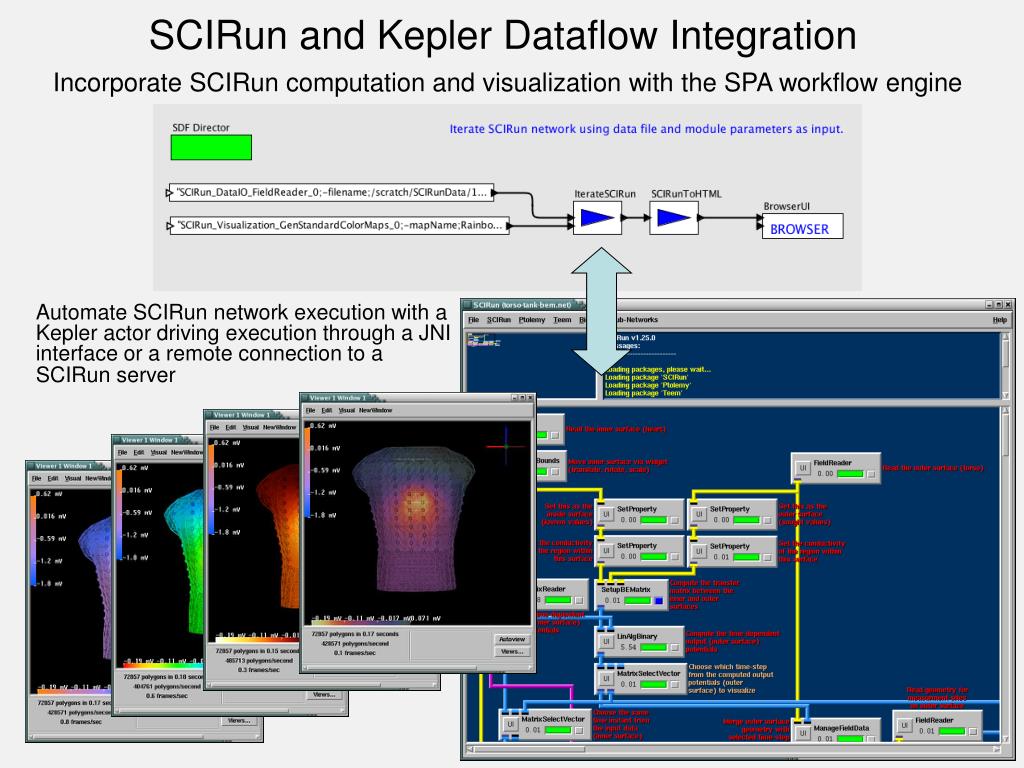Click the message indicator on MatrixReader module
The width and height of the screenshot is (1024, 768).
coord(579,600)
